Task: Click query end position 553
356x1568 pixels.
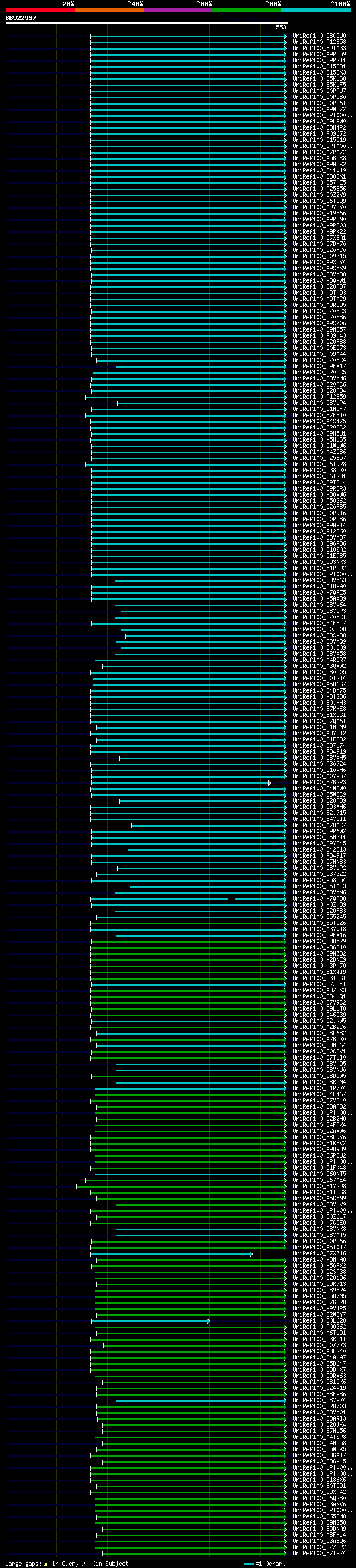Action: pyautogui.click(x=280, y=27)
